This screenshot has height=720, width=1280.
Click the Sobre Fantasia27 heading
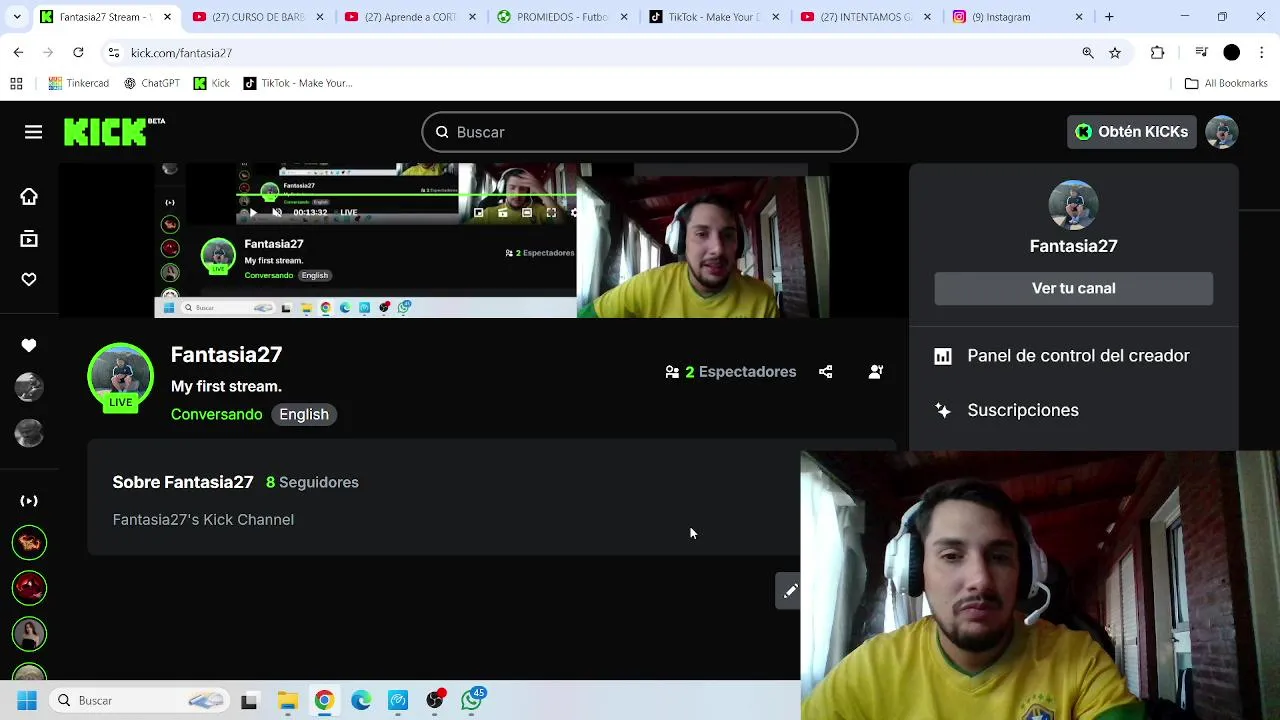[x=183, y=482]
